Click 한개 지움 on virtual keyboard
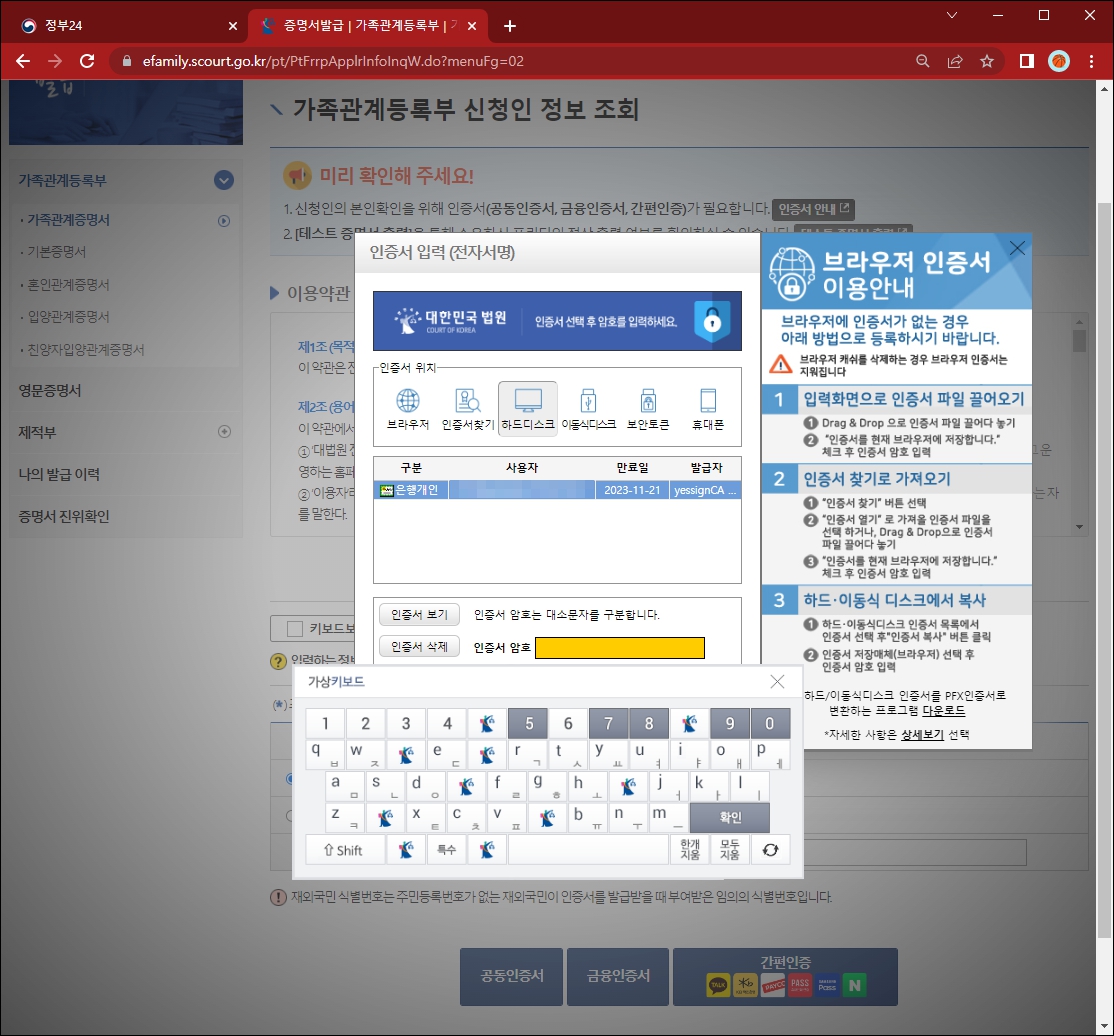This screenshot has height=1036, width=1114. (x=690, y=850)
